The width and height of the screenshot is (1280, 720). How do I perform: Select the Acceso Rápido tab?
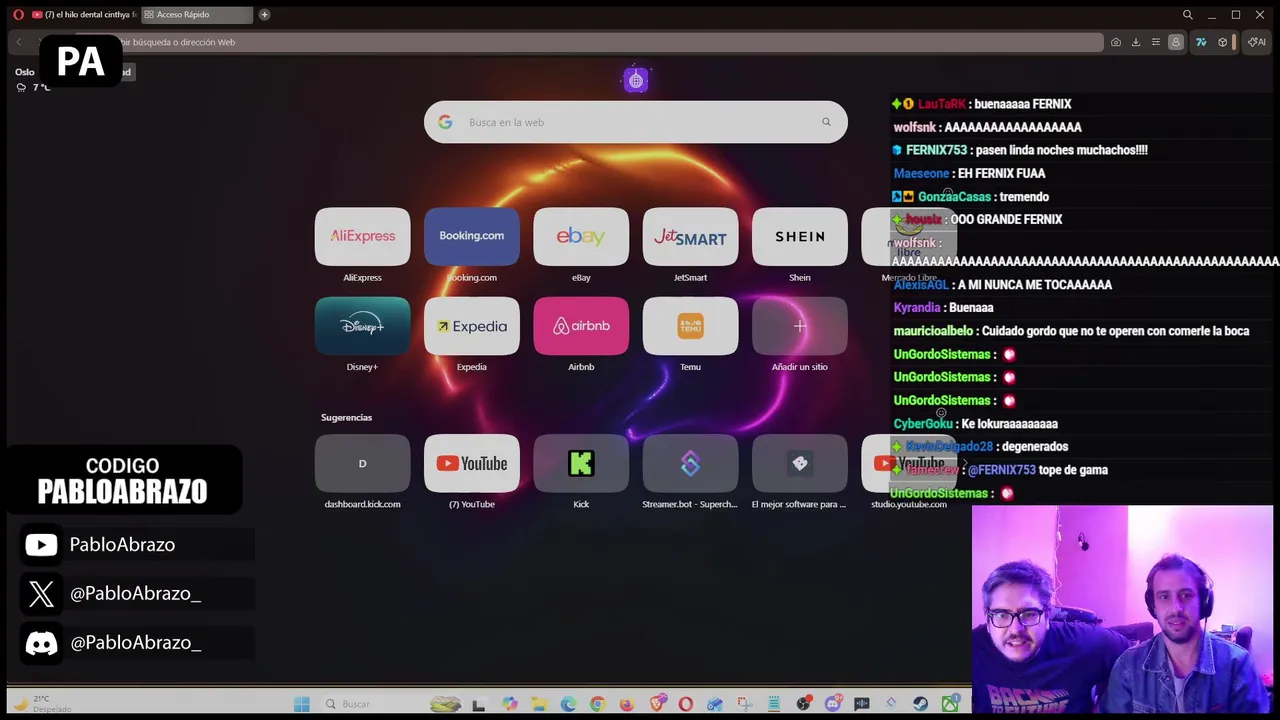(x=196, y=14)
